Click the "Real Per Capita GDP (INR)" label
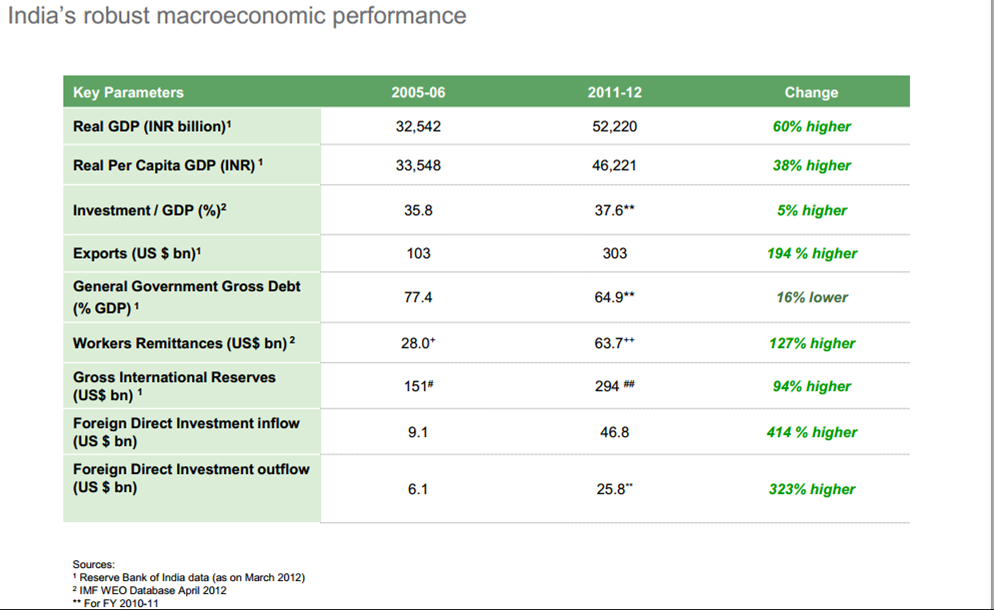 tap(168, 165)
